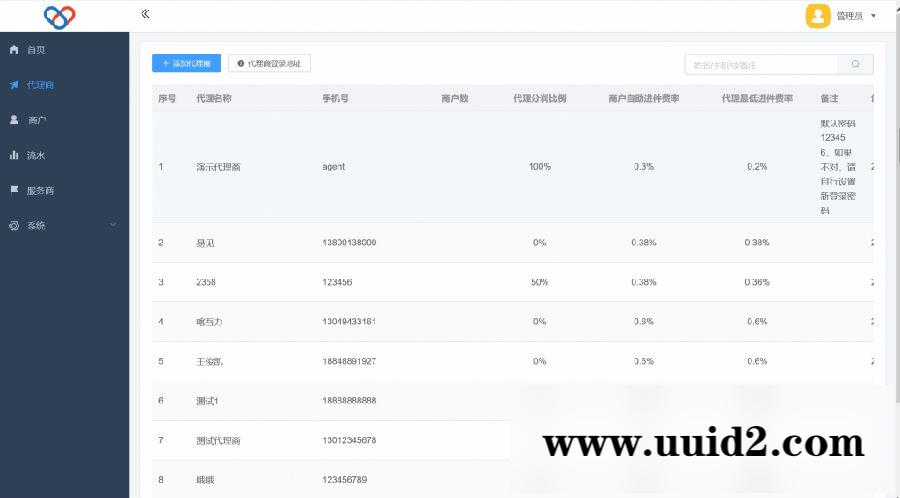Select the agent named 2358
This screenshot has height=498, width=900.
click(x=205, y=282)
